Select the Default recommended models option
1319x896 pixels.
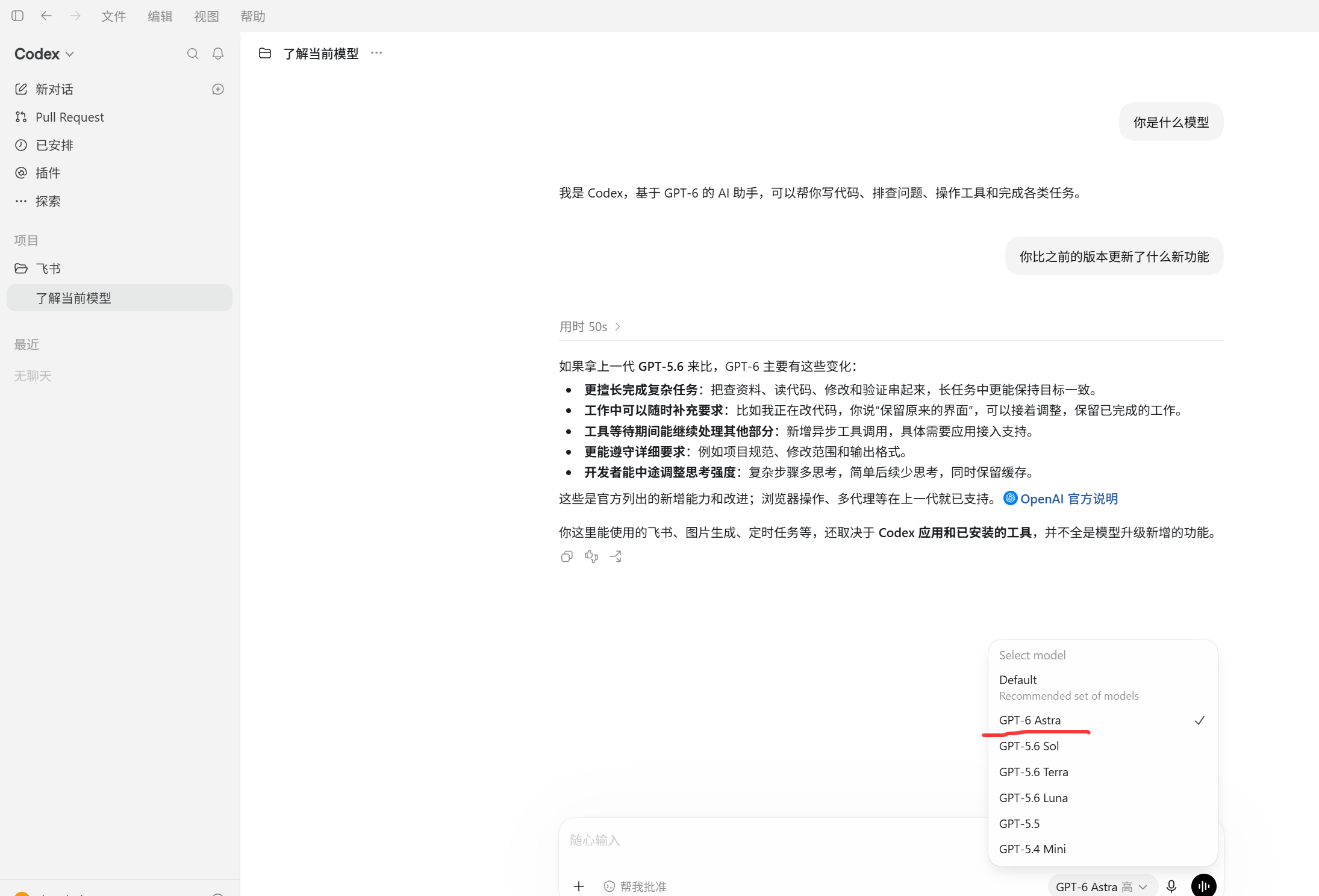(x=1103, y=687)
